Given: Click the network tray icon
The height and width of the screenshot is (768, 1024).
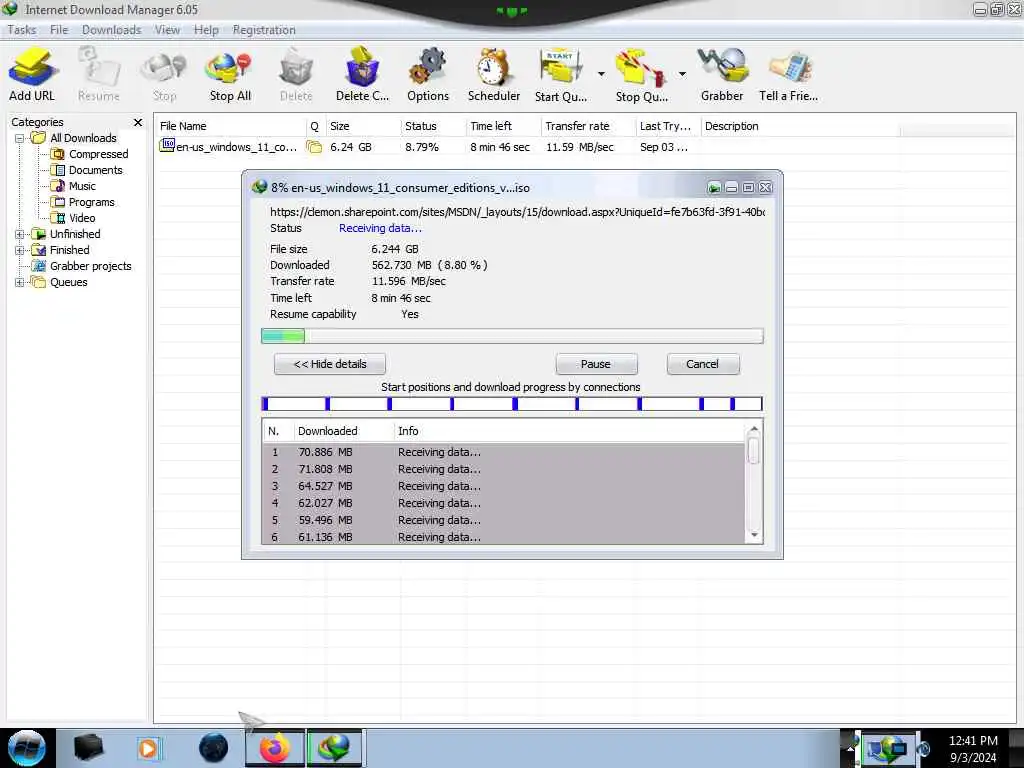Looking at the screenshot, I should 886,748.
